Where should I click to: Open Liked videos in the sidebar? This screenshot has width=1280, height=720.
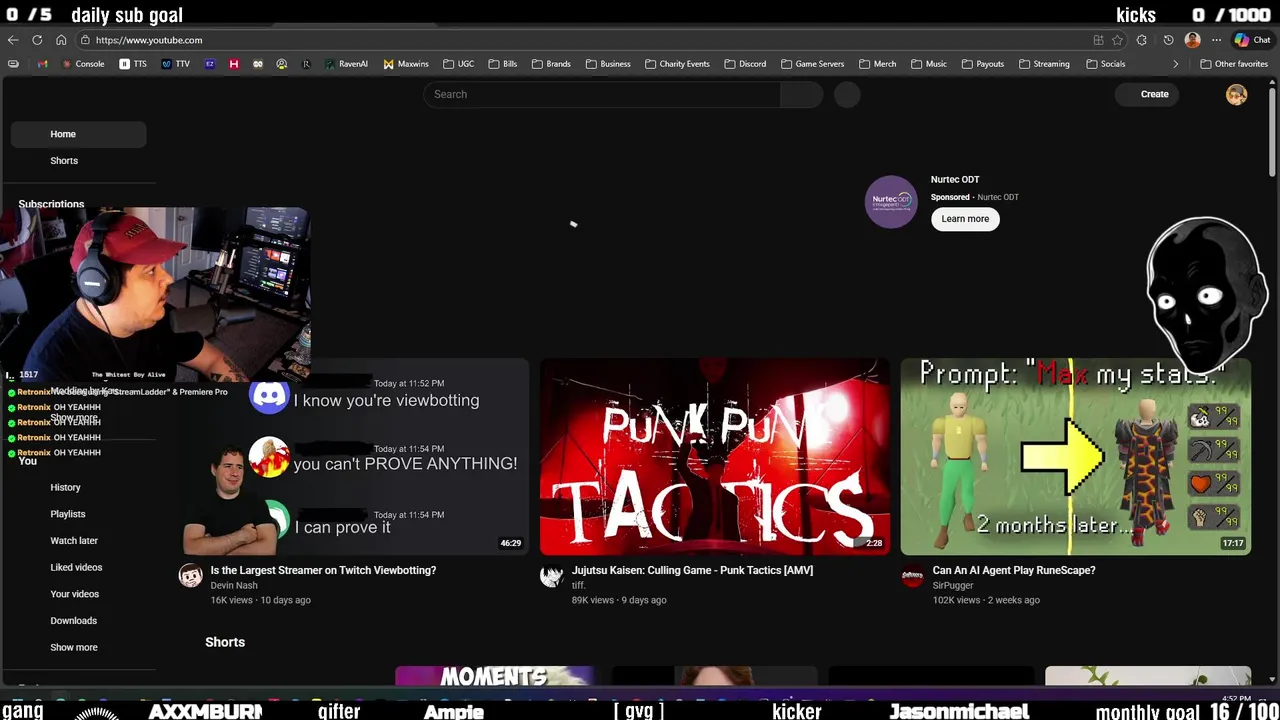tap(78, 567)
